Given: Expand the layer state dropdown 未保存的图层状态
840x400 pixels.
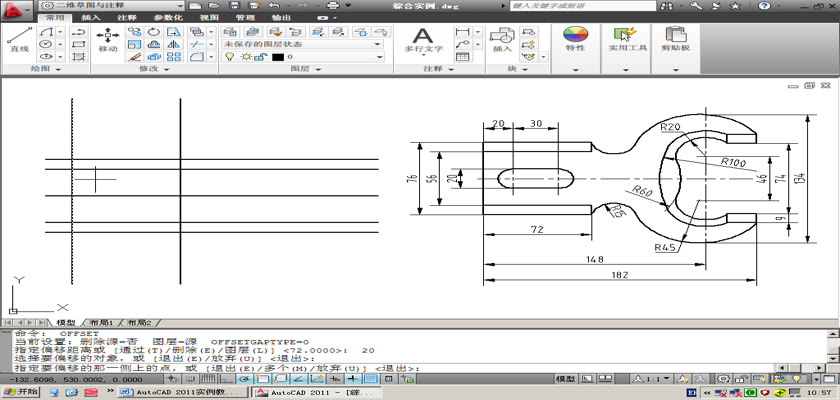Looking at the screenshot, I should (x=377, y=44).
